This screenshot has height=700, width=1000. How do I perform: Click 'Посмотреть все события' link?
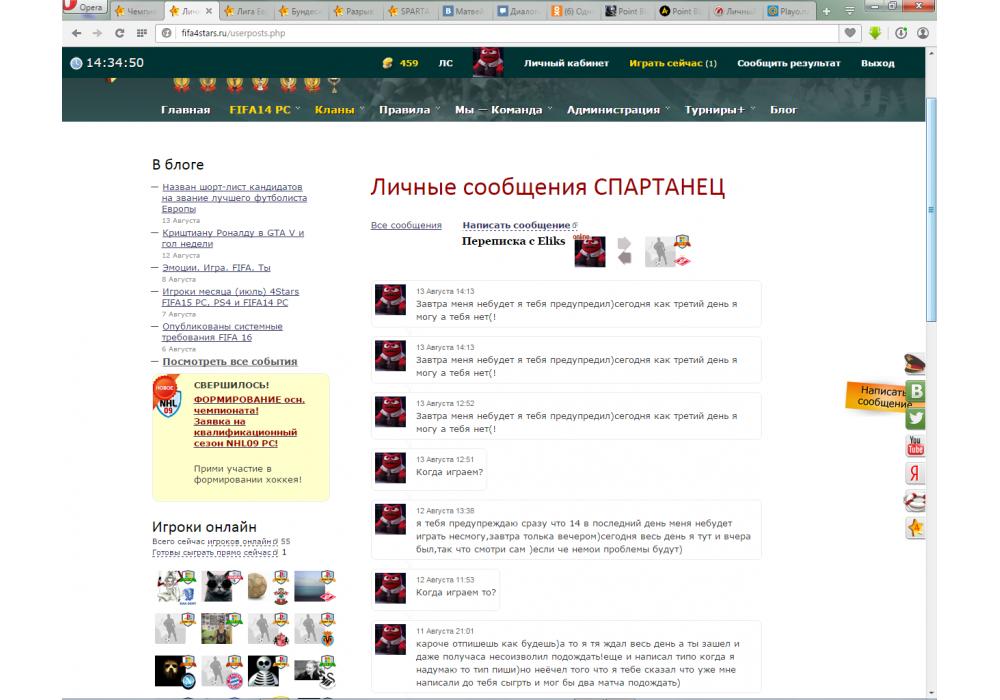pos(230,361)
